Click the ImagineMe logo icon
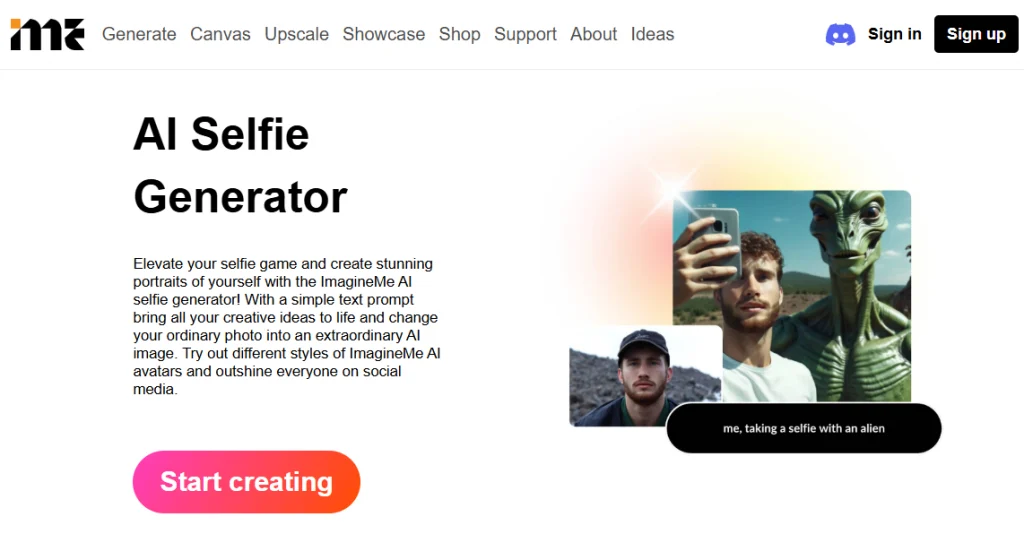Viewport: 1024px width, 551px height. tap(48, 34)
